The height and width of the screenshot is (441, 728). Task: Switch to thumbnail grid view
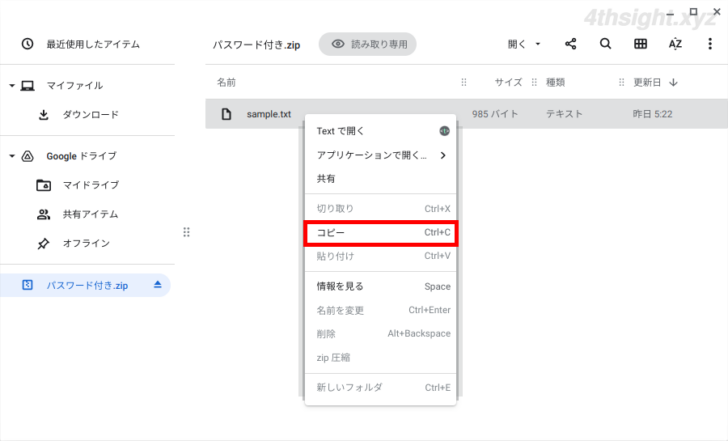(x=640, y=44)
